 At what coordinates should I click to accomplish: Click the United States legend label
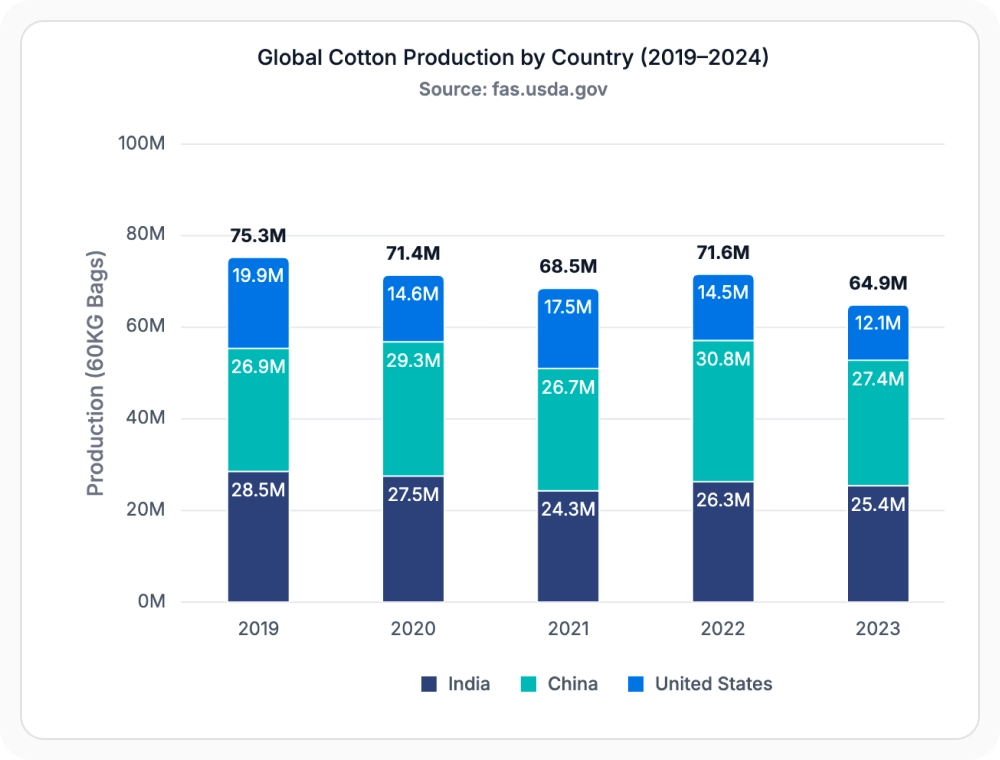click(x=714, y=684)
